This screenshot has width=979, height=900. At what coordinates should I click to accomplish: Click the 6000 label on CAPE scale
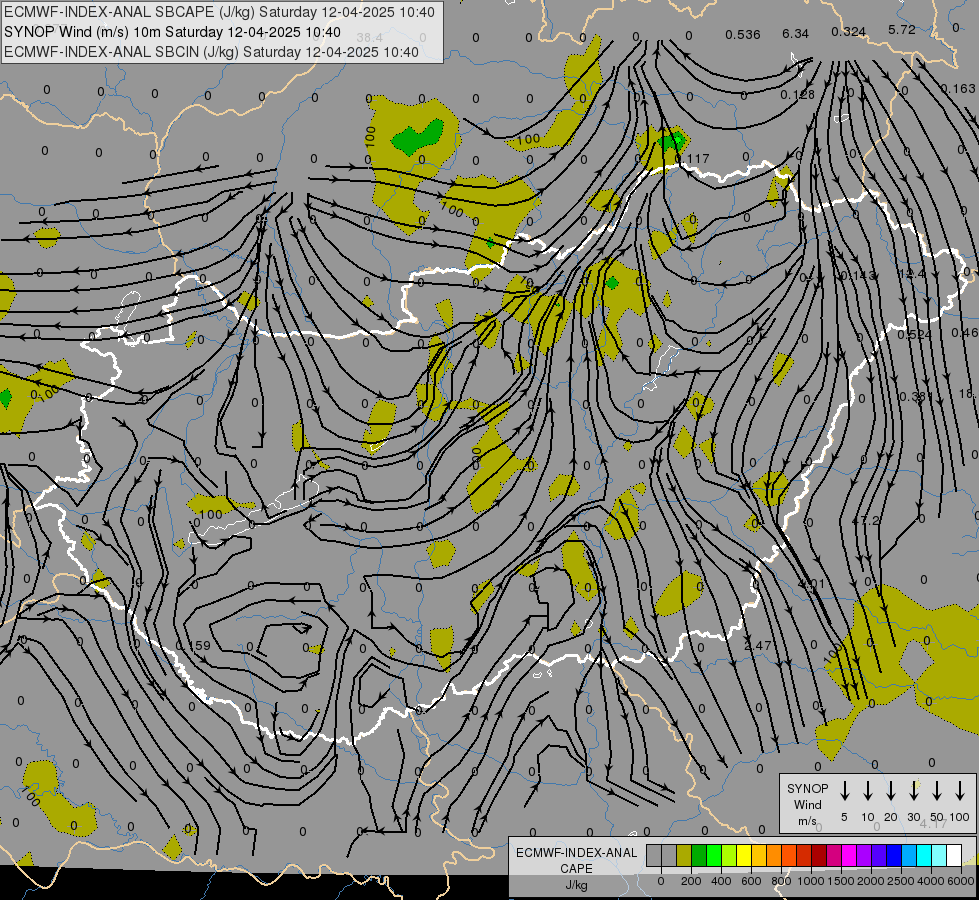960,881
